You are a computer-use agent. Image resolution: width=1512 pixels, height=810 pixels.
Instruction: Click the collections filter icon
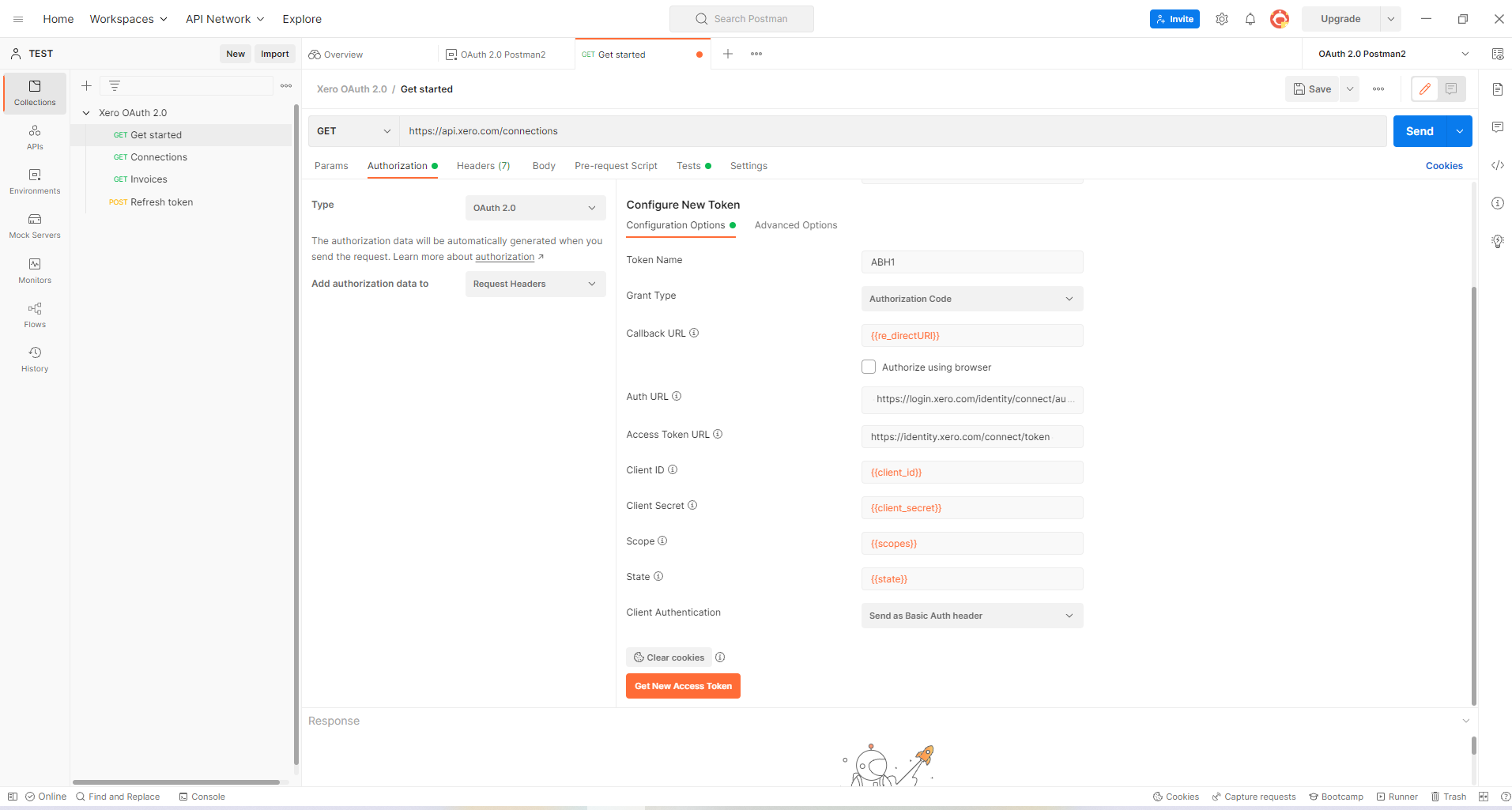tap(115, 85)
